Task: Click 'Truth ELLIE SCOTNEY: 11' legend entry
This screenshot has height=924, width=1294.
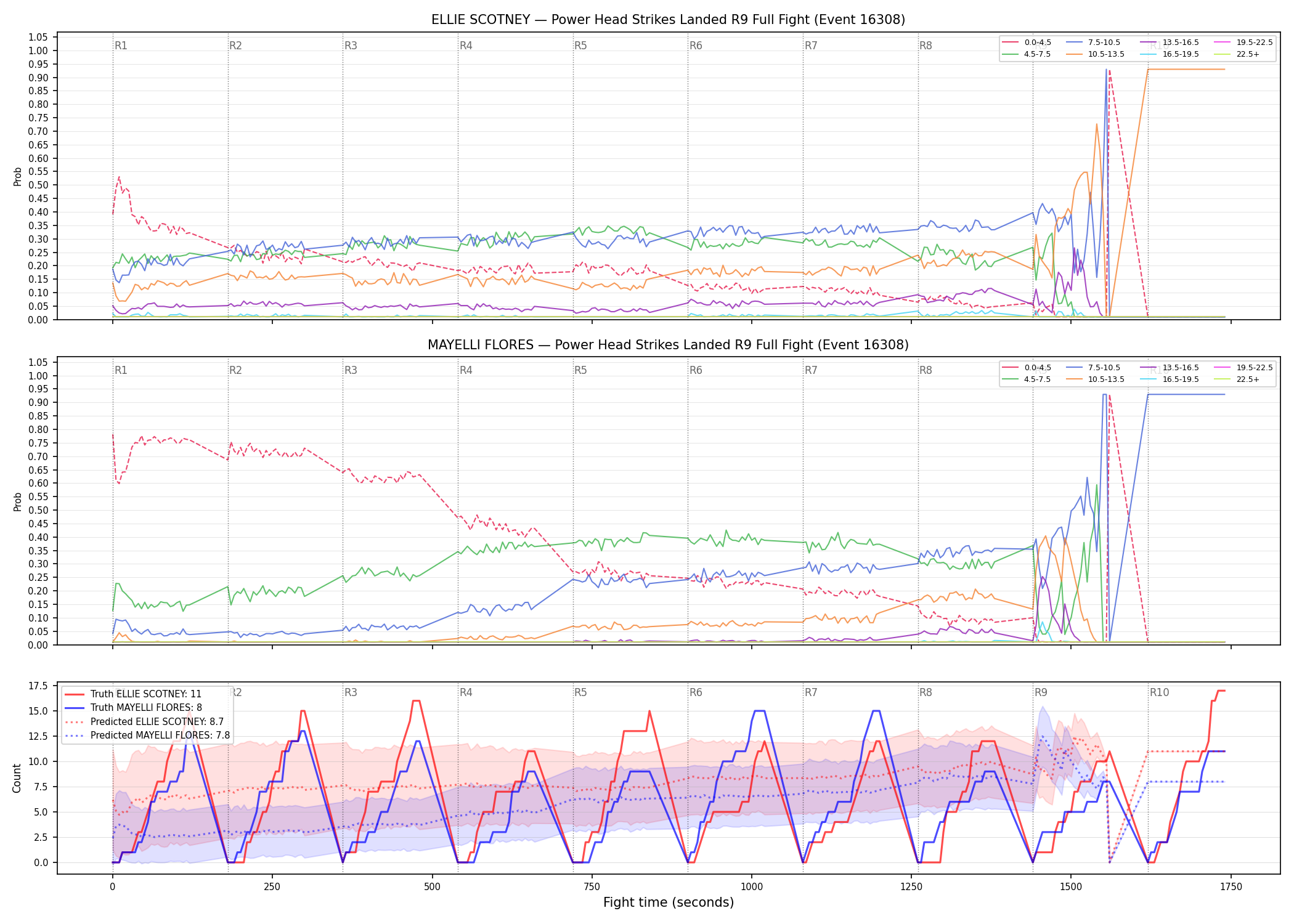Action: 133,694
